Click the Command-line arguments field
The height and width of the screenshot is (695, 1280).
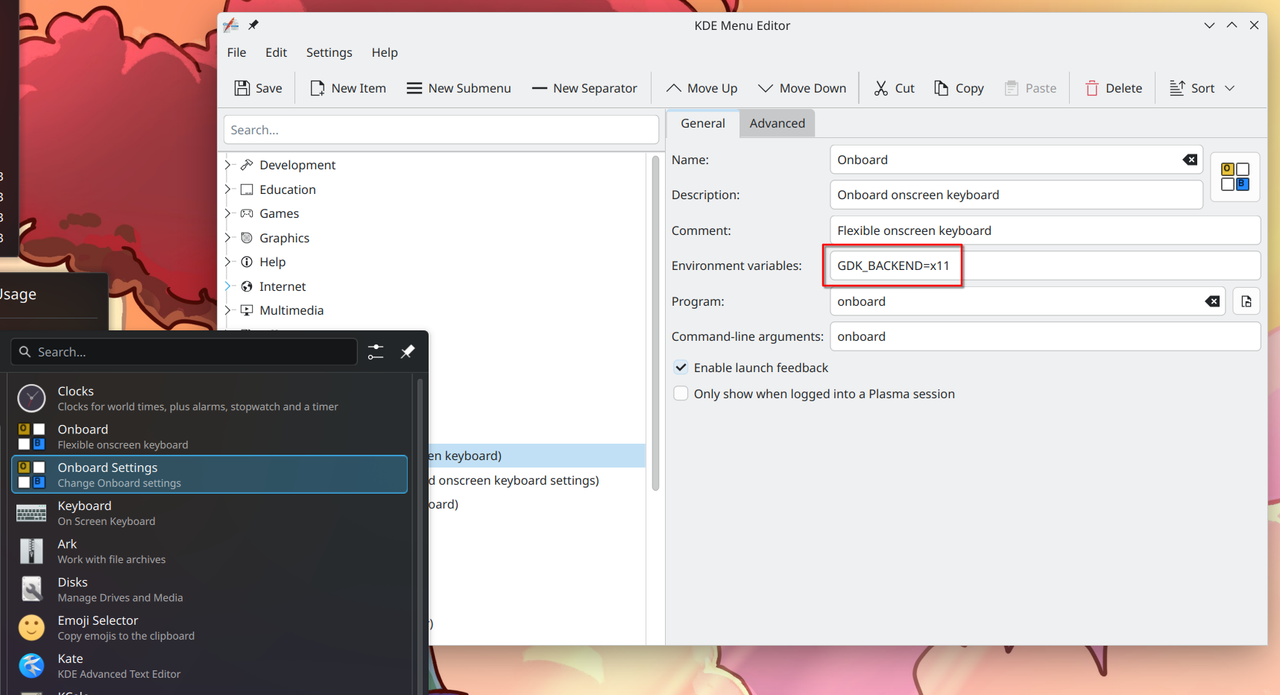1045,337
